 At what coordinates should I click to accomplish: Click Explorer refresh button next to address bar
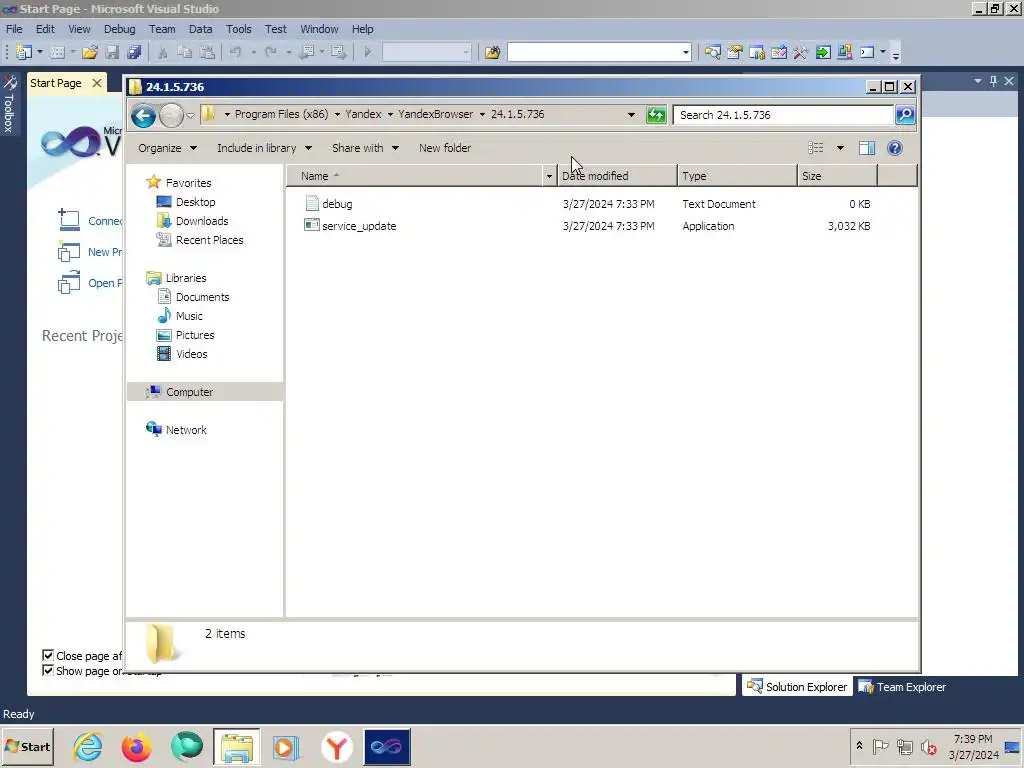[x=656, y=115]
